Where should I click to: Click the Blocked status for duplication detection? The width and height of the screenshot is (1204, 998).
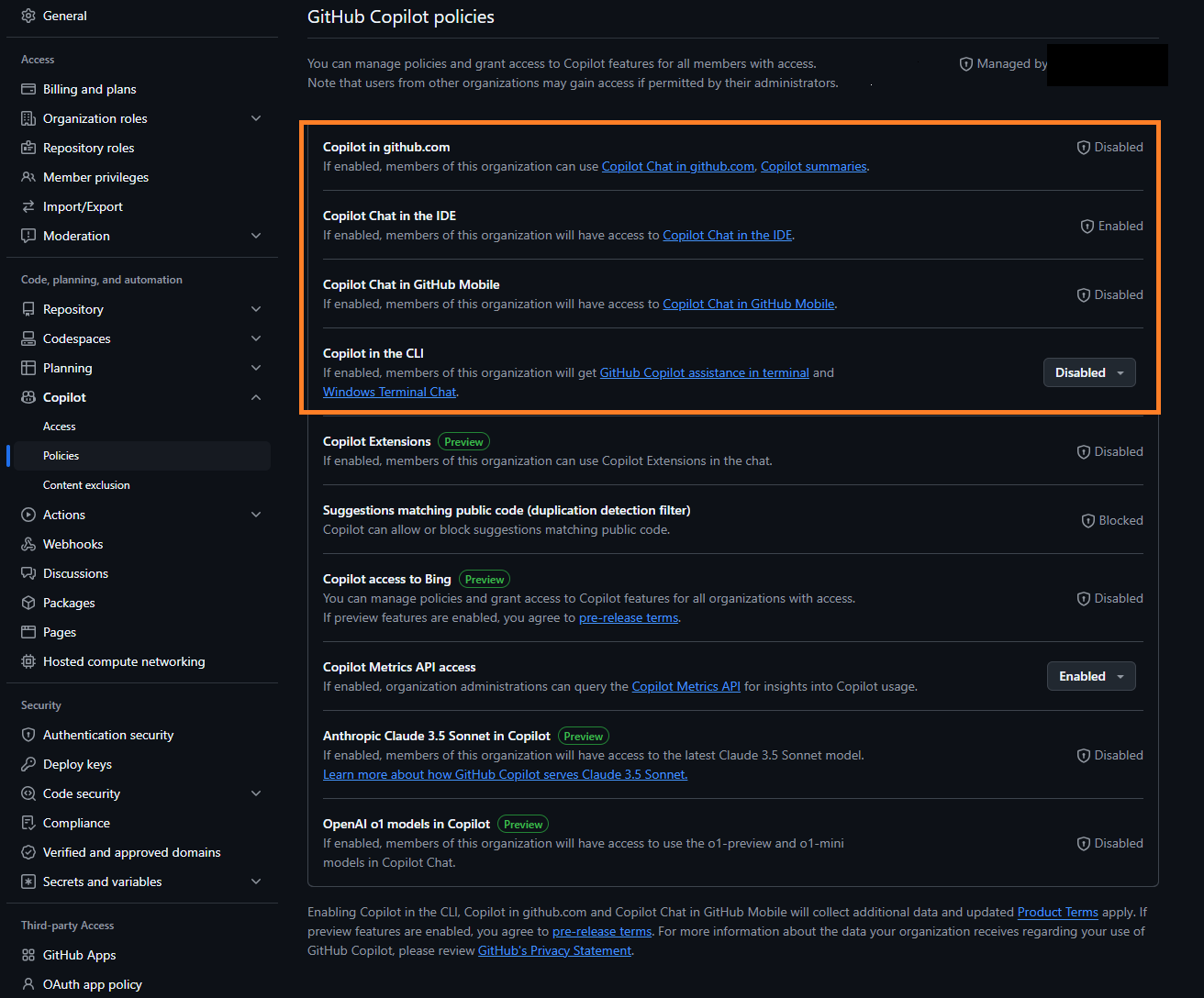point(1112,520)
